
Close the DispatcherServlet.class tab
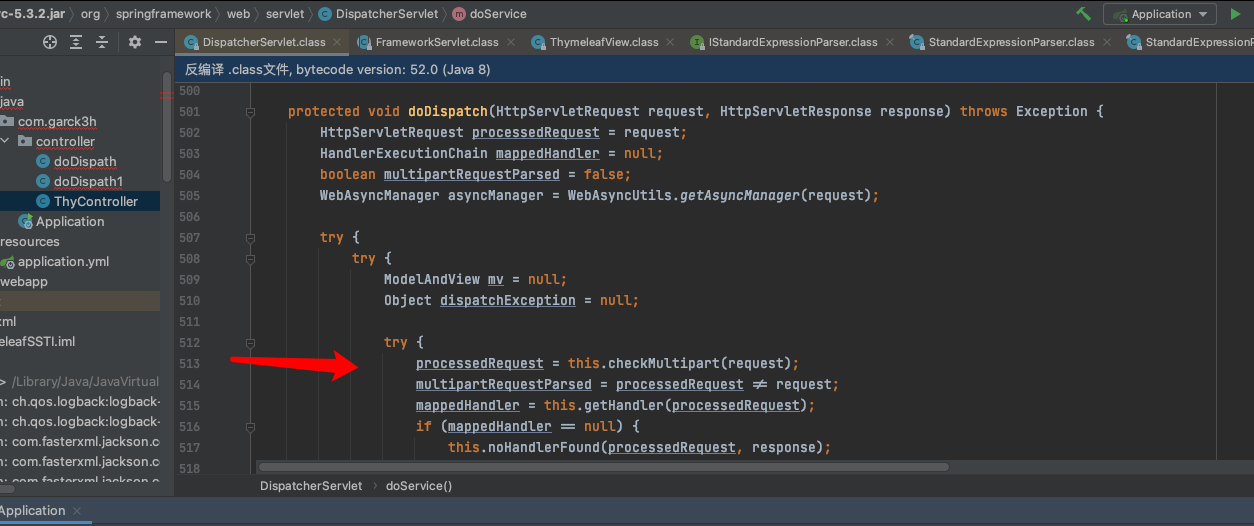(337, 42)
